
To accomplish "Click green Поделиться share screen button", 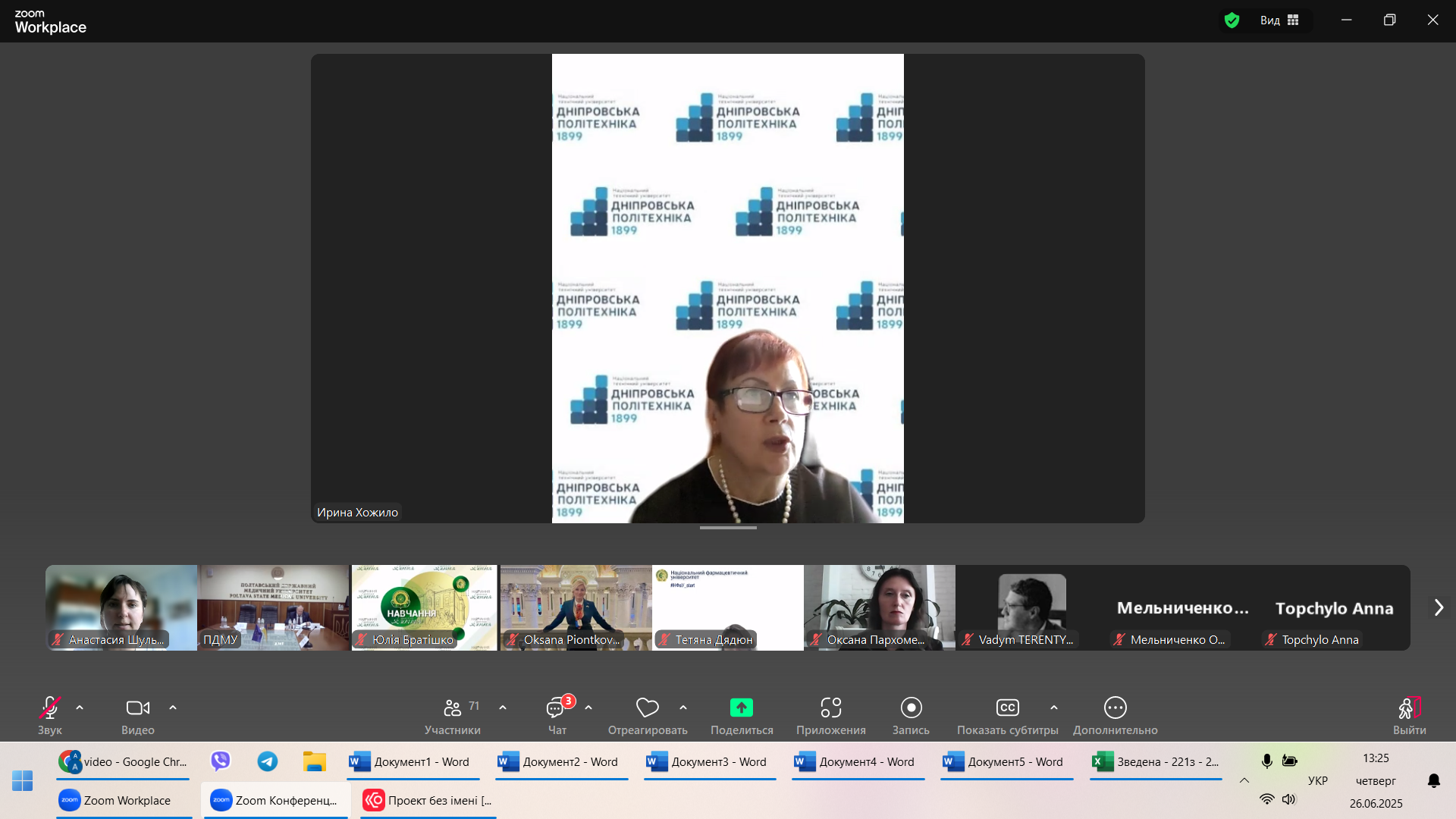I will (742, 715).
